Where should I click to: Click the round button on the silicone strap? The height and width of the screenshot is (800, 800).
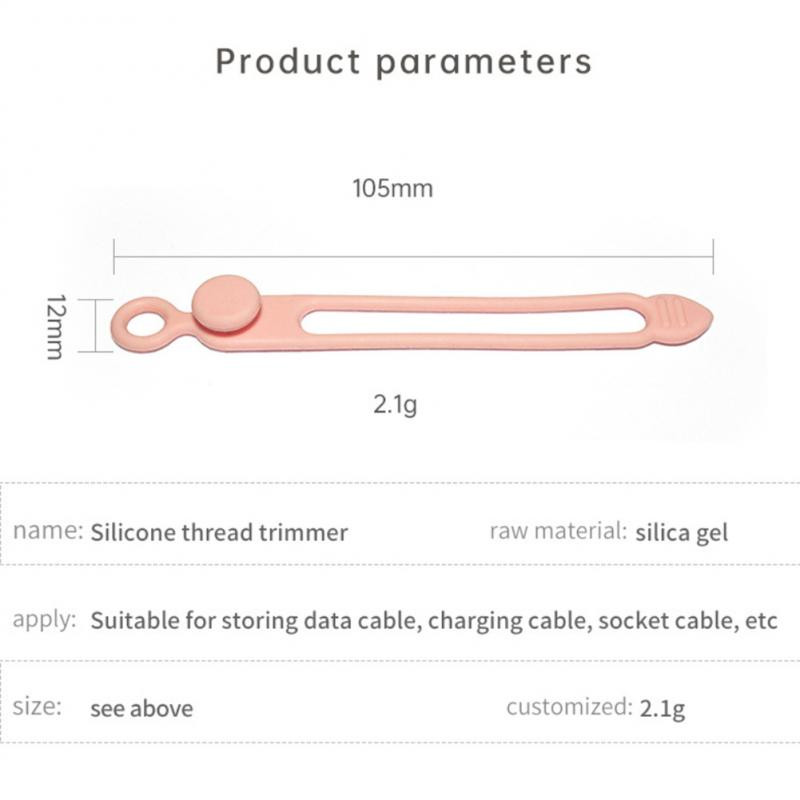pos(225,304)
